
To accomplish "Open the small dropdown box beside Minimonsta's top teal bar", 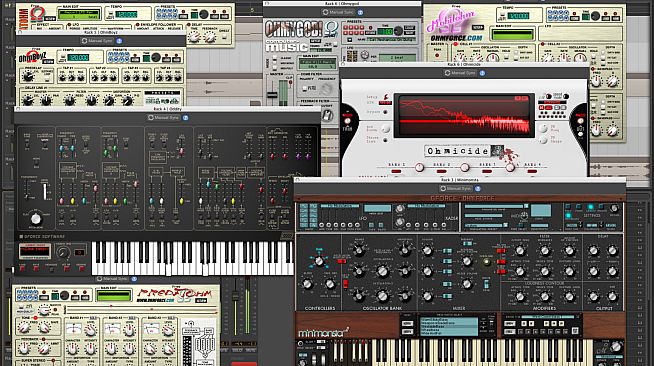I will (x=526, y=206).
